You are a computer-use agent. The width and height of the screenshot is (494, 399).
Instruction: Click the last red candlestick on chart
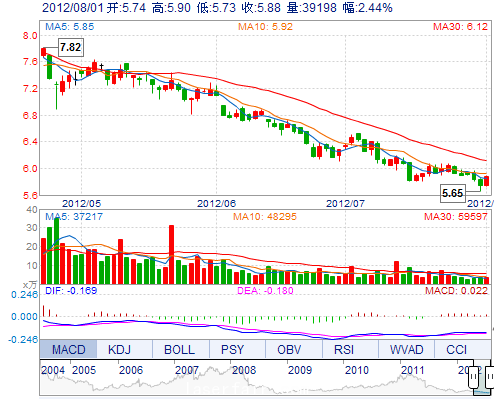point(487,181)
